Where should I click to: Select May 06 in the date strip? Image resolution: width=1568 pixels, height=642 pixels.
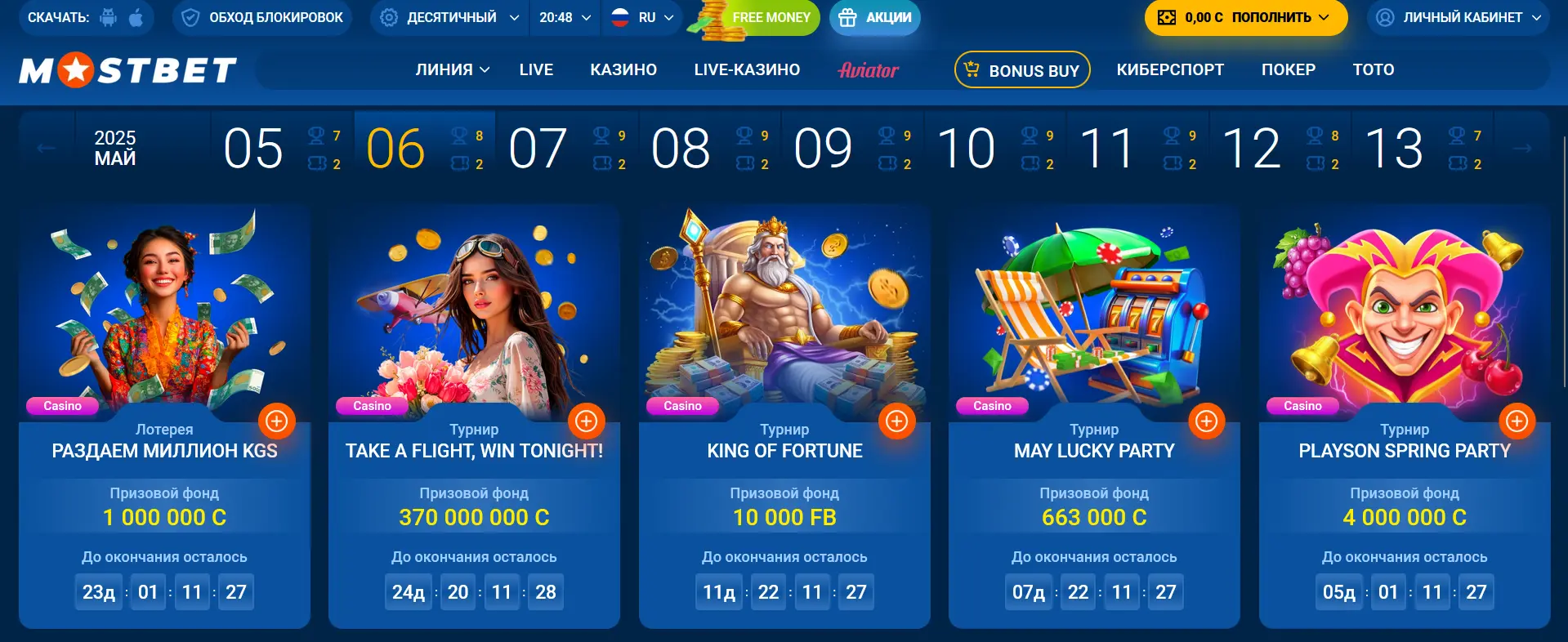tap(425, 149)
